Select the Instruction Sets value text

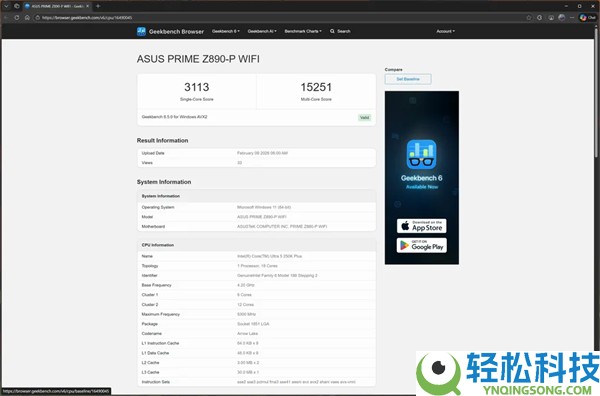pyautogui.click(x=296, y=382)
